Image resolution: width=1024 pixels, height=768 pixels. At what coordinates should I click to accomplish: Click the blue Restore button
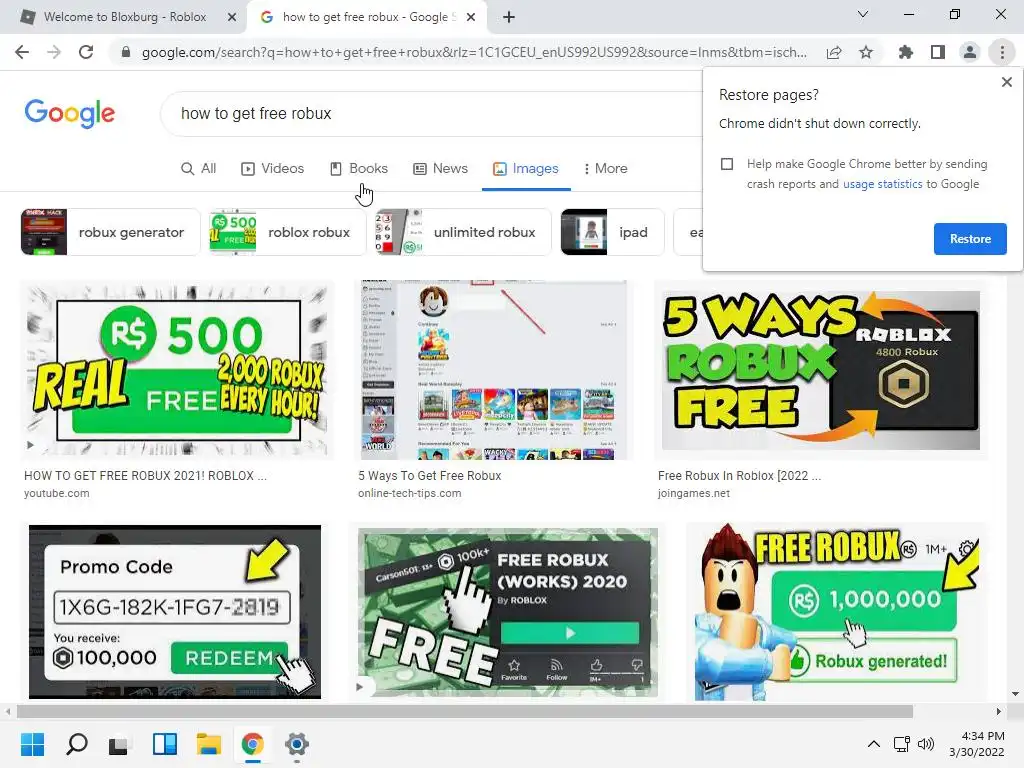(x=970, y=238)
